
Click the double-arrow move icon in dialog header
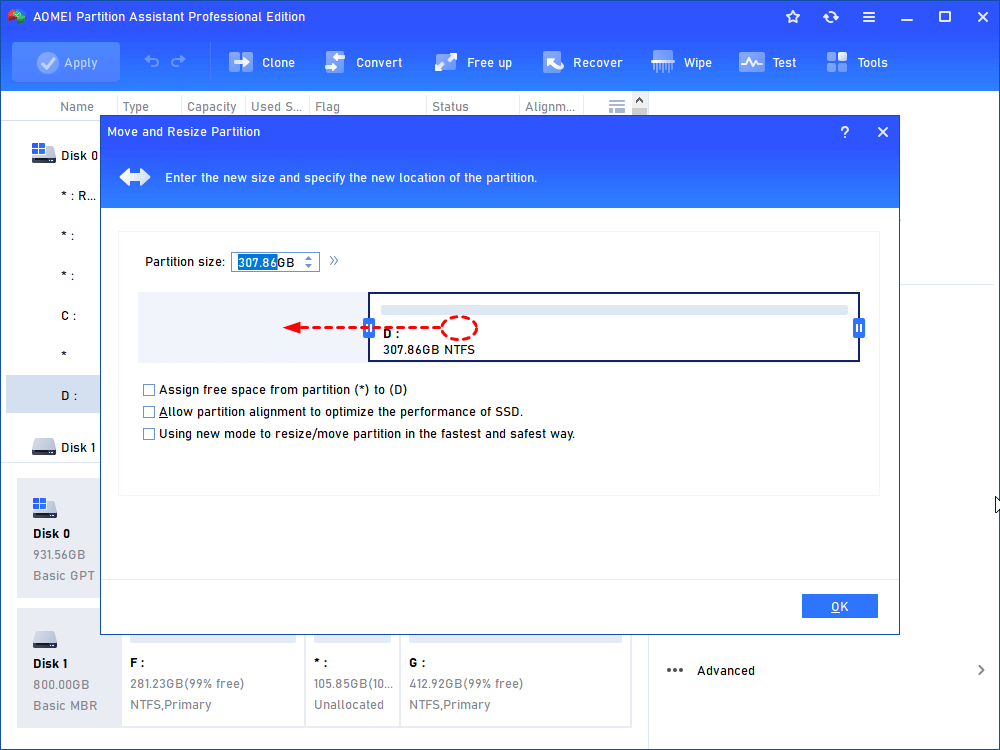(x=135, y=177)
